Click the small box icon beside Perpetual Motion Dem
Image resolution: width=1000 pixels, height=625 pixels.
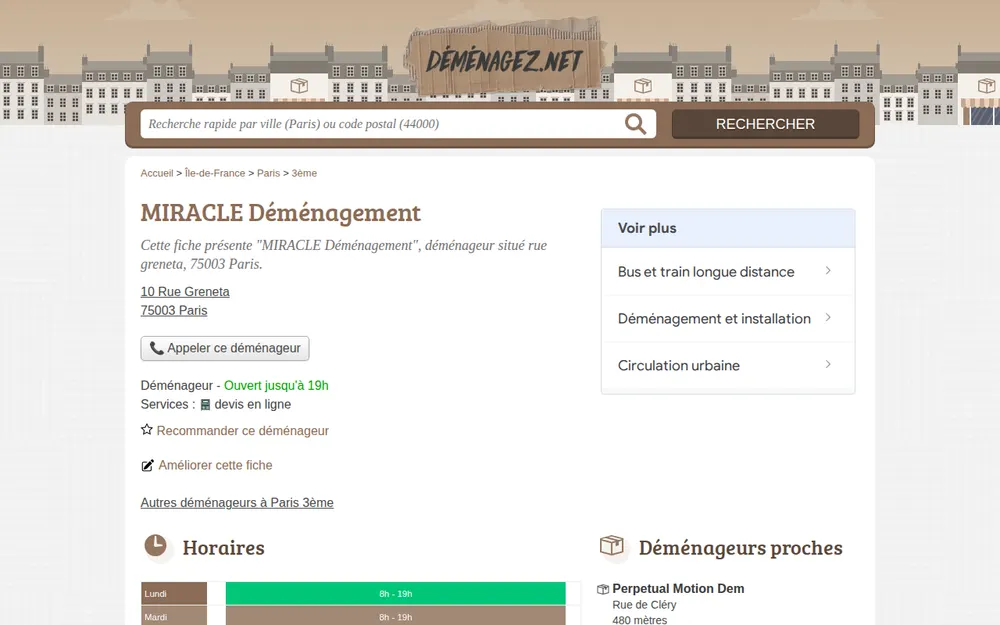603,589
